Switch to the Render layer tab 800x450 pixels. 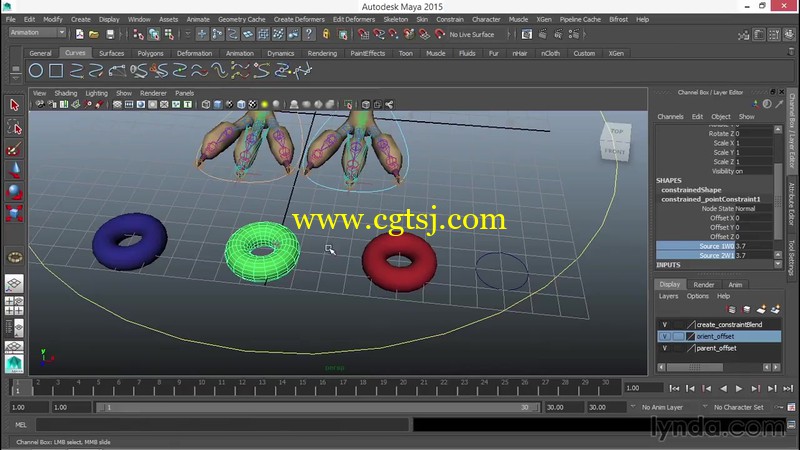pos(704,284)
